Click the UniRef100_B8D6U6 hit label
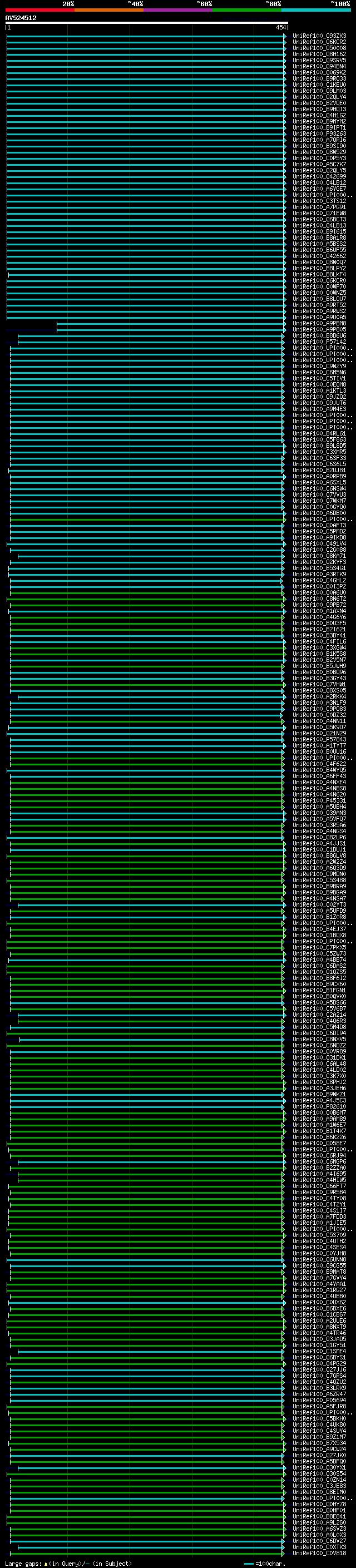The image size is (356, 1568). pyautogui.click(x=319, y=336)
